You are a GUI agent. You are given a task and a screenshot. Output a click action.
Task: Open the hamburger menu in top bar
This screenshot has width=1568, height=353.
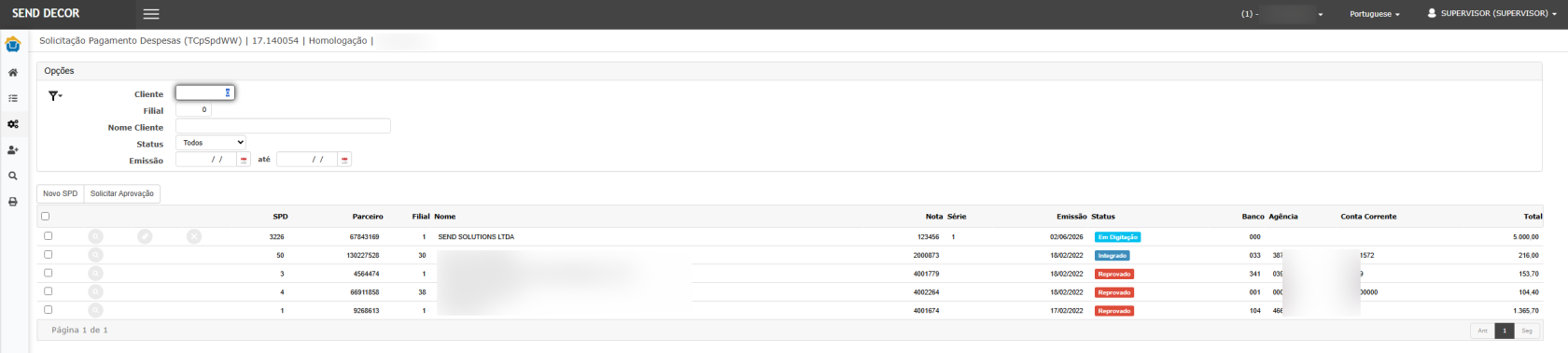pyautogui.click(x=151, y=14)
